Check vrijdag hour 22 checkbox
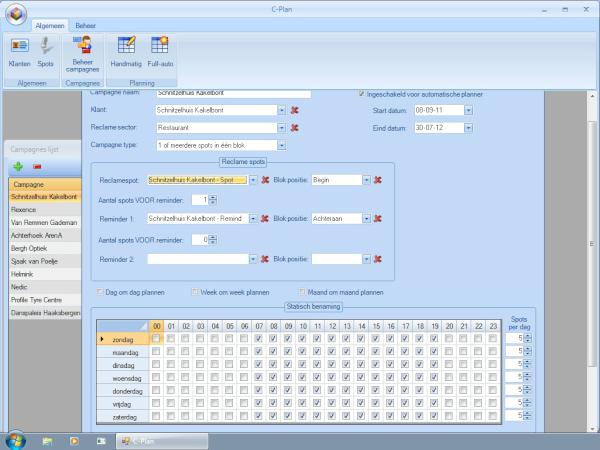 478,403
